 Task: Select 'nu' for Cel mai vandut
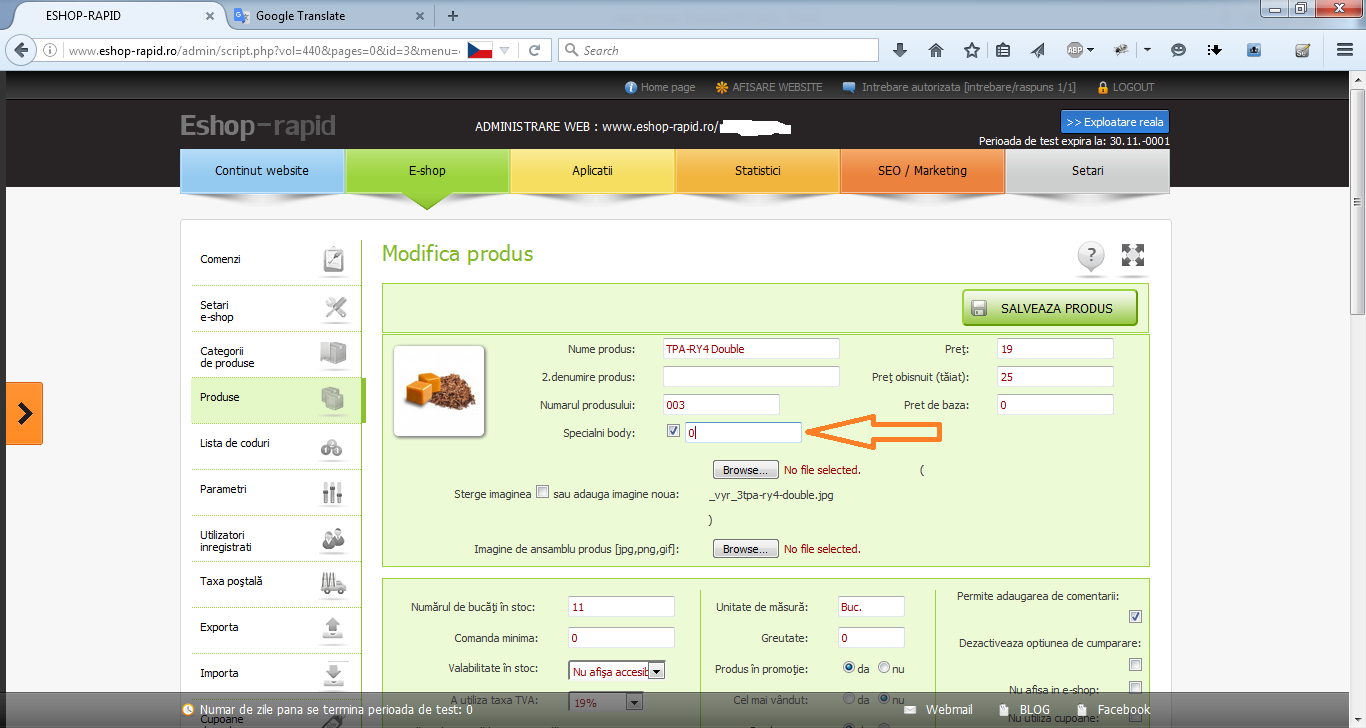[x=884, y=700]
